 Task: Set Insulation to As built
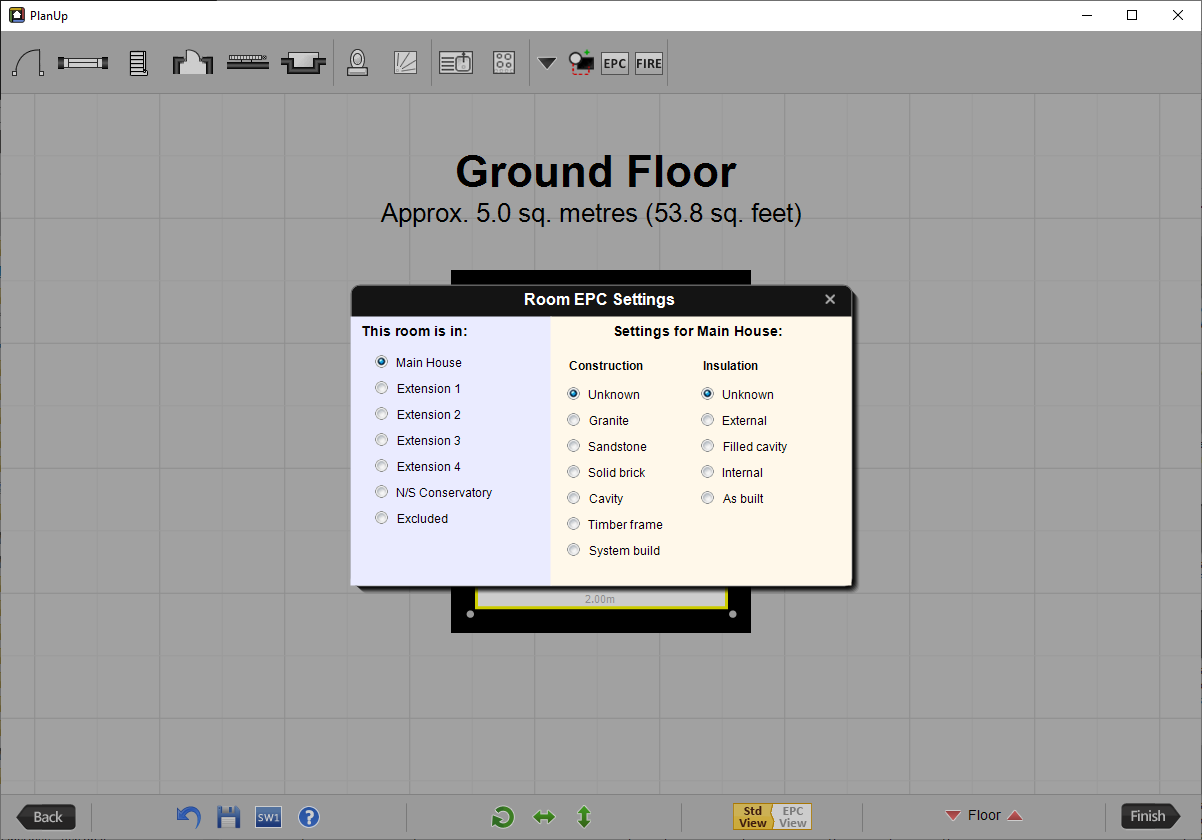(x=707, y=498)
